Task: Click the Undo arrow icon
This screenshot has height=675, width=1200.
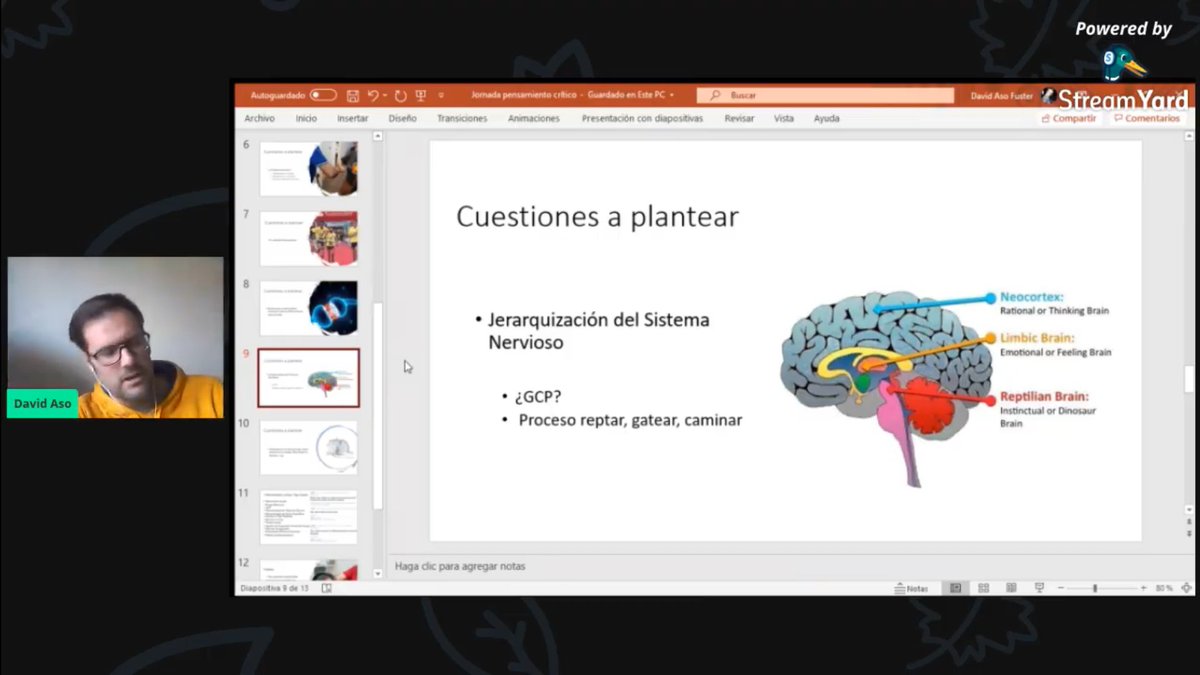Action: coord(372,95)
